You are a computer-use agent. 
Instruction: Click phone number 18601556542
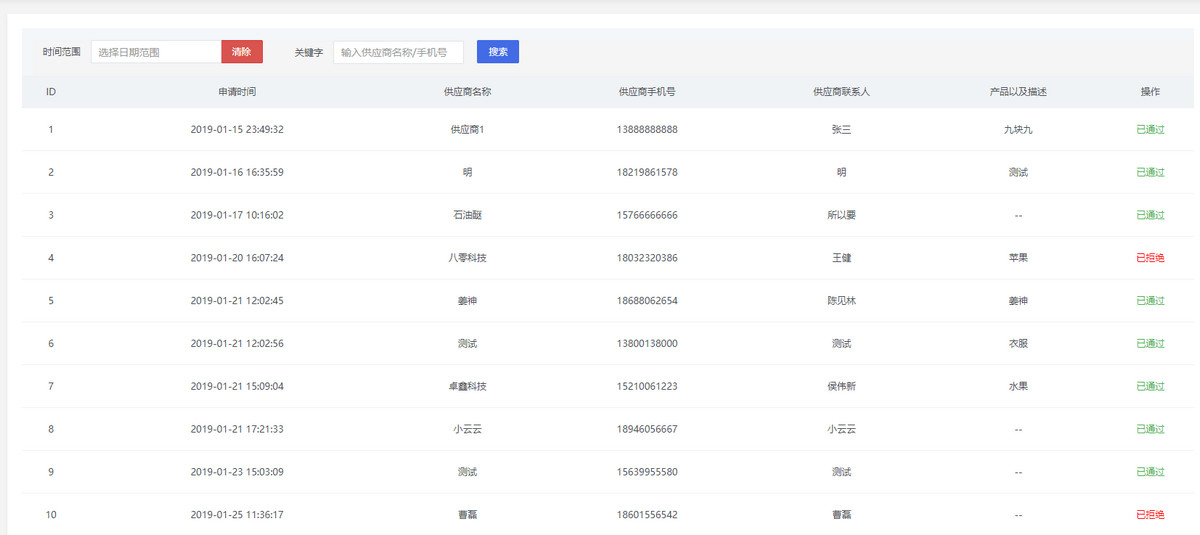647,516
